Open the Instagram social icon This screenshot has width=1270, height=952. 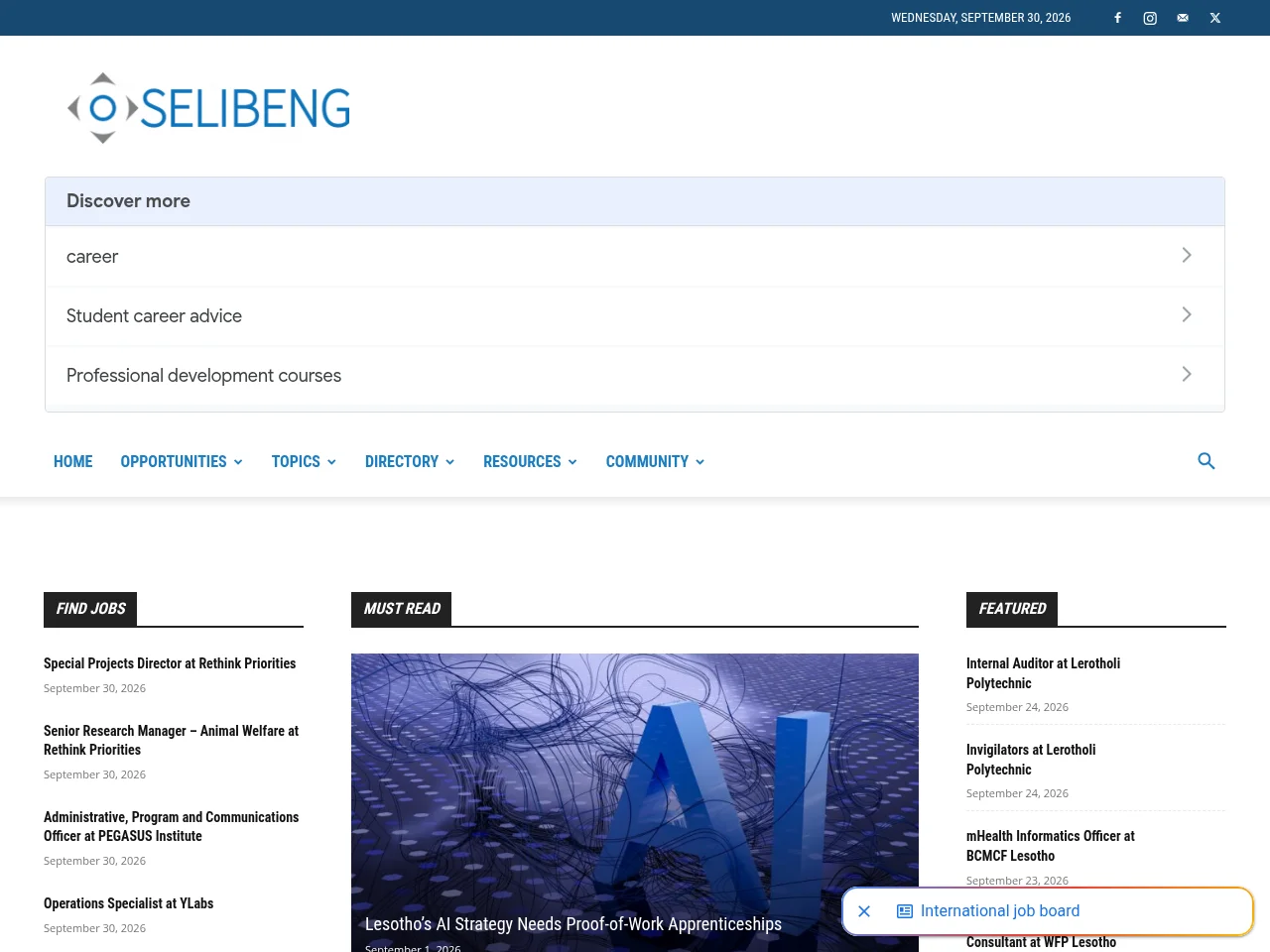point(1150,18)
